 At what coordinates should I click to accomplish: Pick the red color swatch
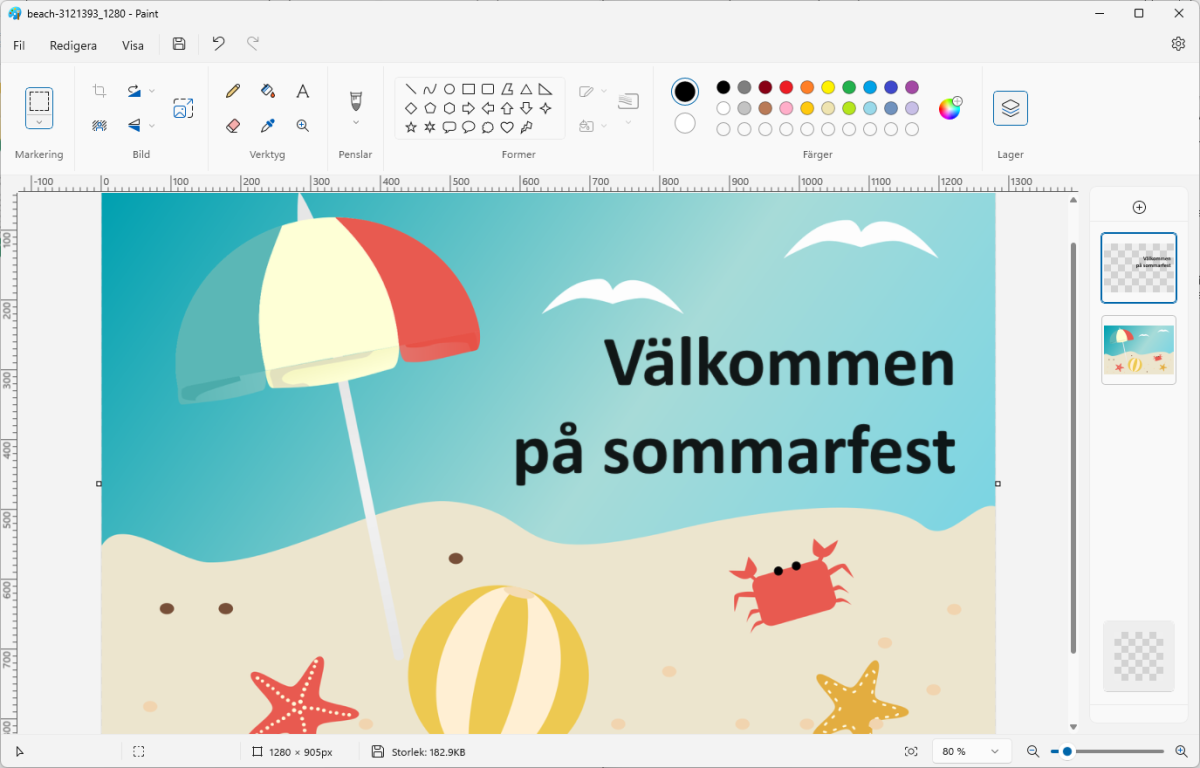pos(786,87)
